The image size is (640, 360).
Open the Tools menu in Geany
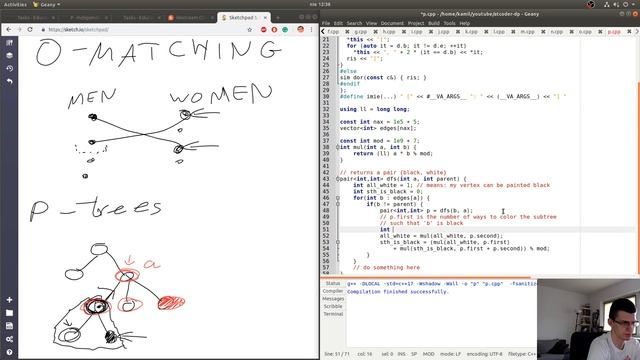click(449, 23)
